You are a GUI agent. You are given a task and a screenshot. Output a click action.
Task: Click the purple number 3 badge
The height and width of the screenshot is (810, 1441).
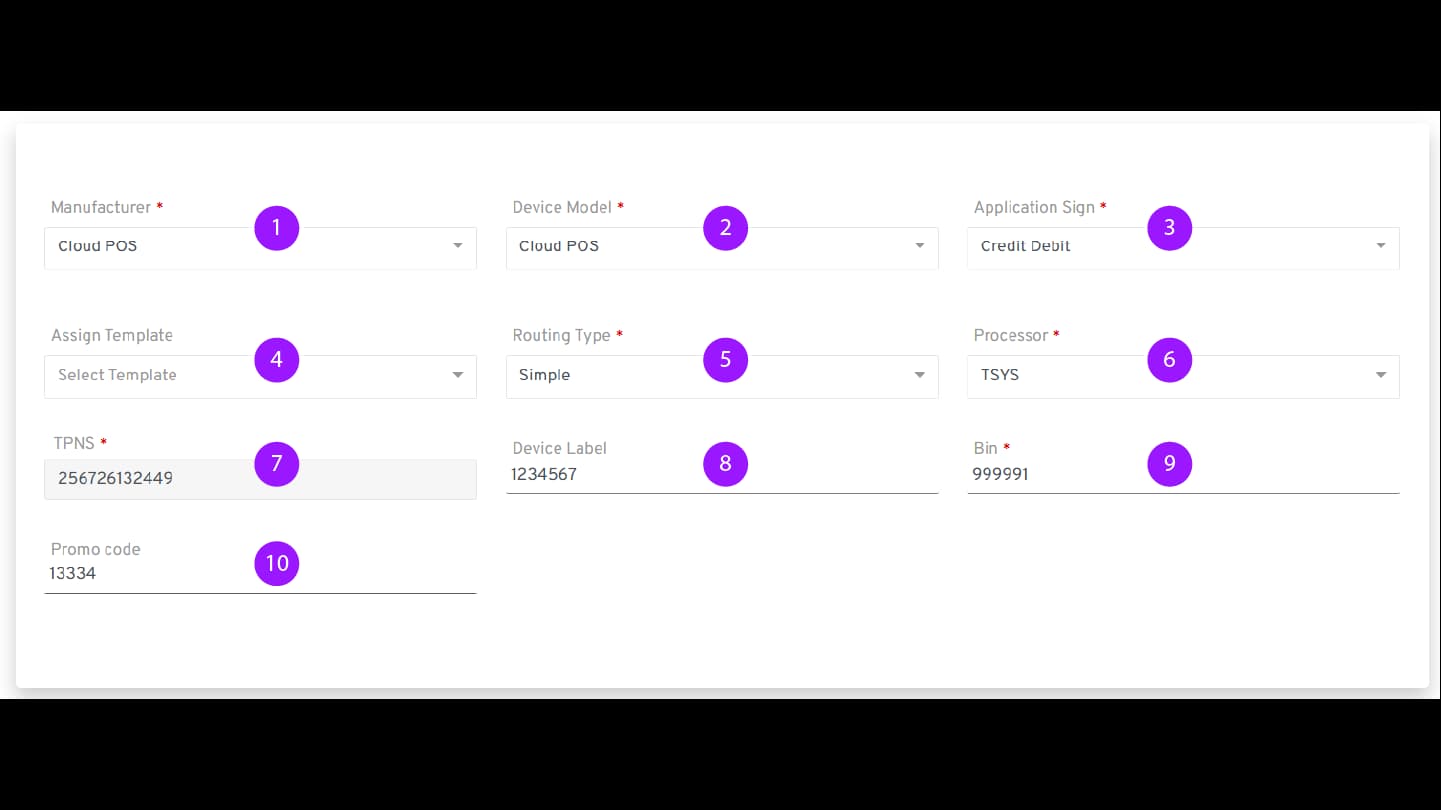(1169, 228)
